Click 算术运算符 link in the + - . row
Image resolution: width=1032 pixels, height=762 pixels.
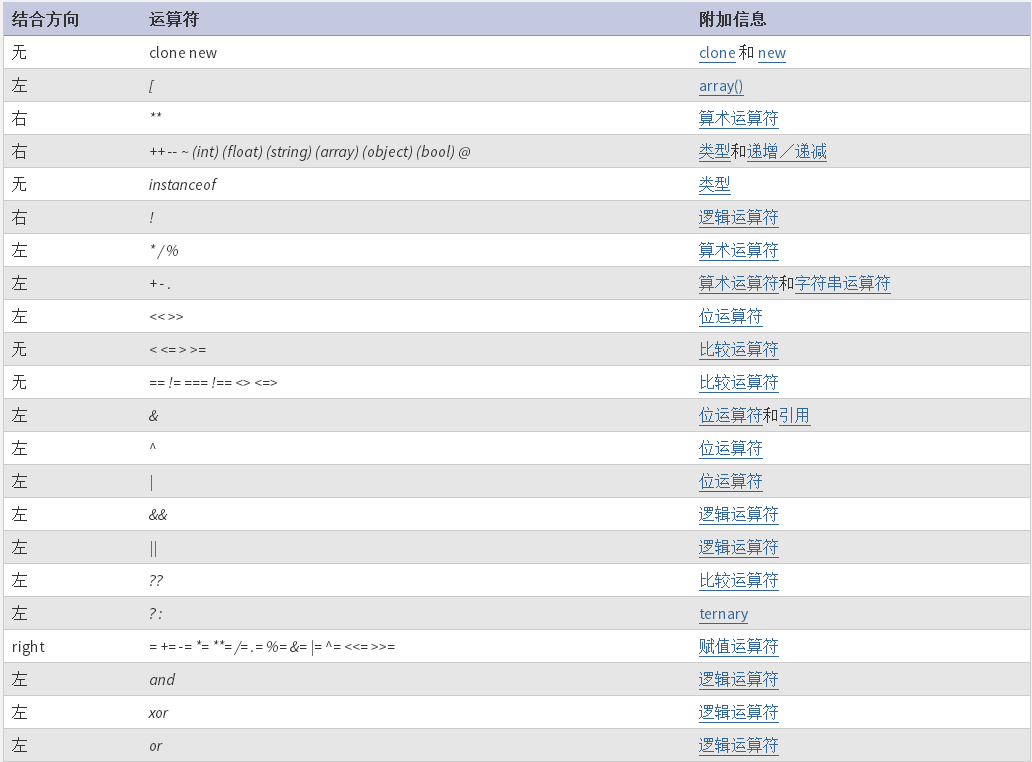(738, 284)
